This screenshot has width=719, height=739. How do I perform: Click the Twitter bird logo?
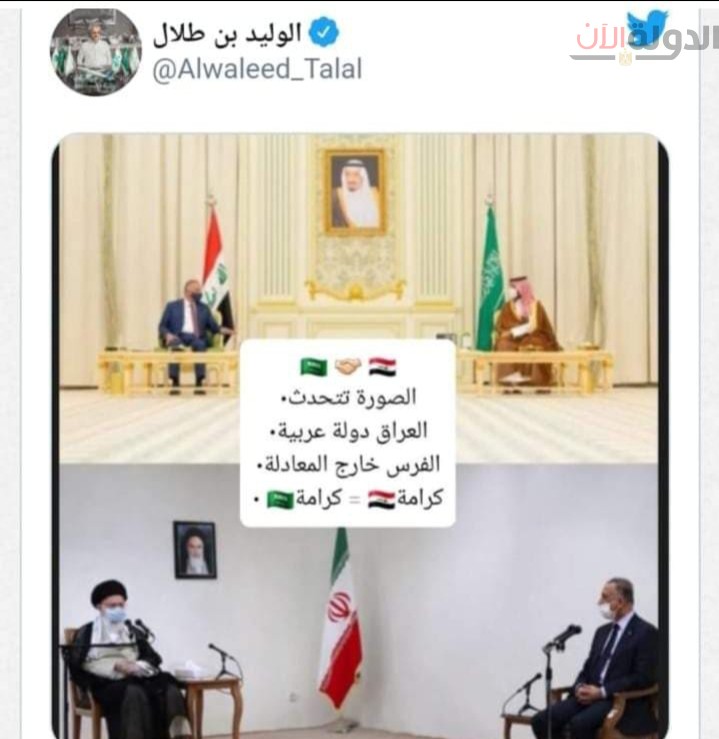tap(648, 28)
